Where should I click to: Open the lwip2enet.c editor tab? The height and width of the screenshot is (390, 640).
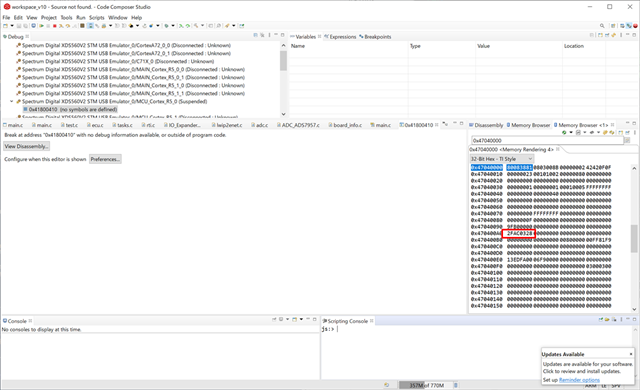227,125
